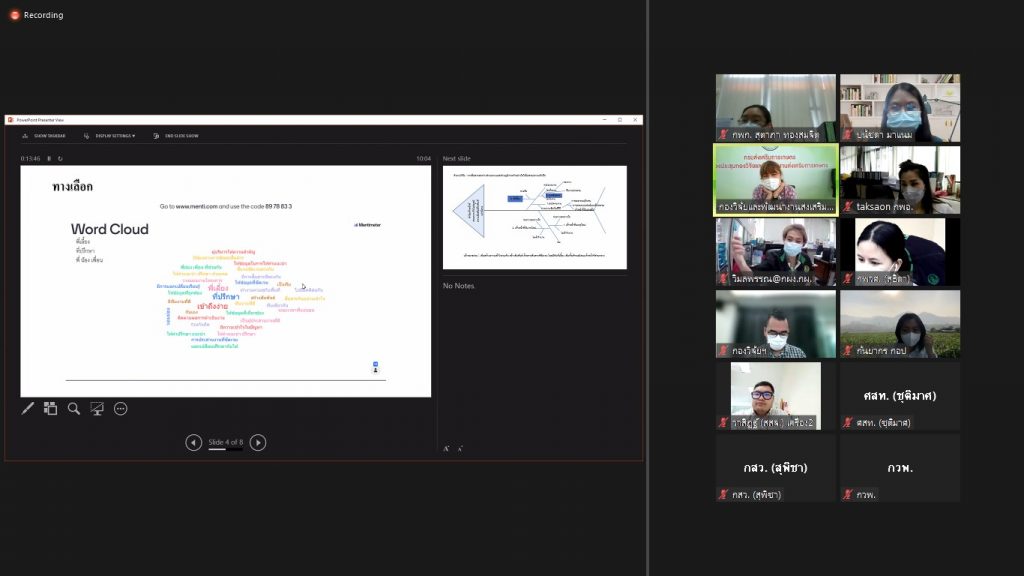The height and width of the screenshot is (576, 1024).
Task: Decrease the notes text size
Action: 460,449
